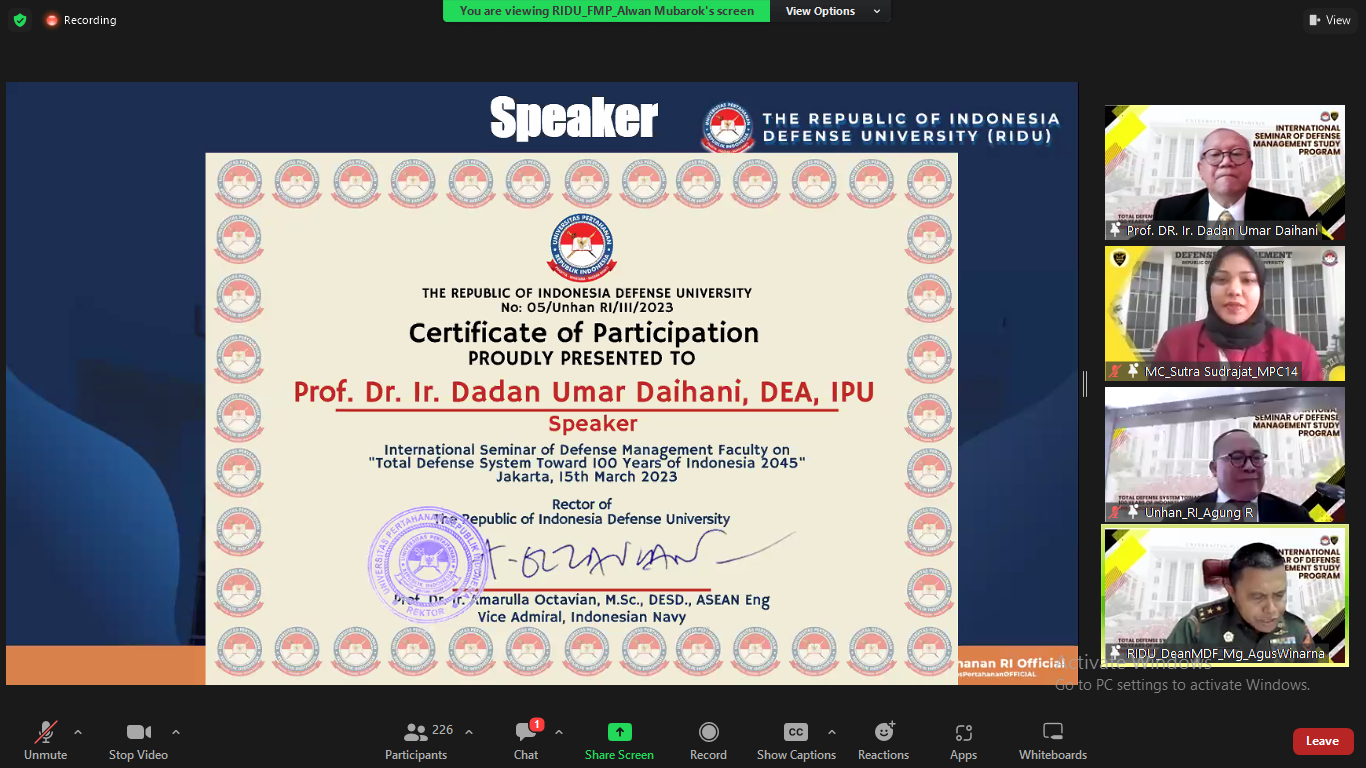Open the Participants panel
Screen dimensions: 1366x768
[416, 741]
